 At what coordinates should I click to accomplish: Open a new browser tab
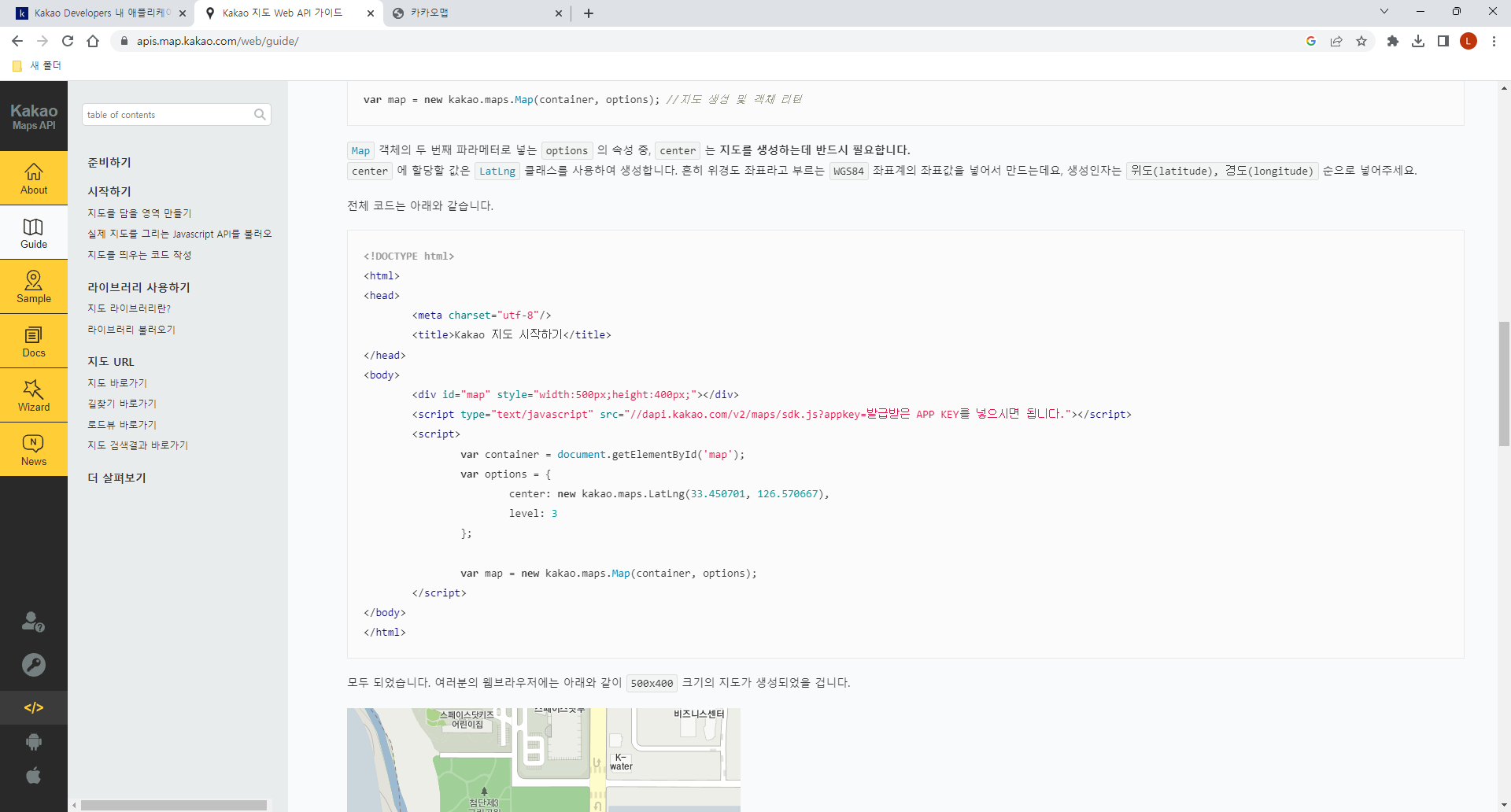coord(589,13)
